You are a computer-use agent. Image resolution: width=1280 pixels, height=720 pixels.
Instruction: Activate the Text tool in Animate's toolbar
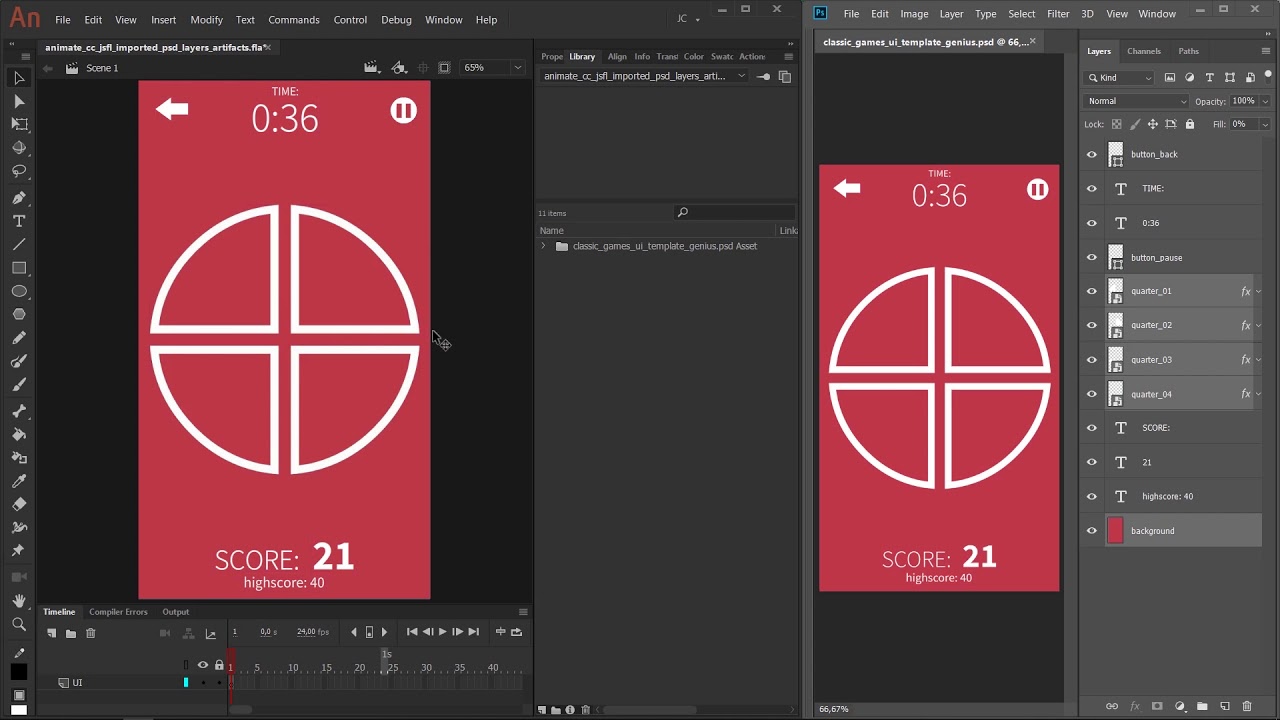point(19,221)
